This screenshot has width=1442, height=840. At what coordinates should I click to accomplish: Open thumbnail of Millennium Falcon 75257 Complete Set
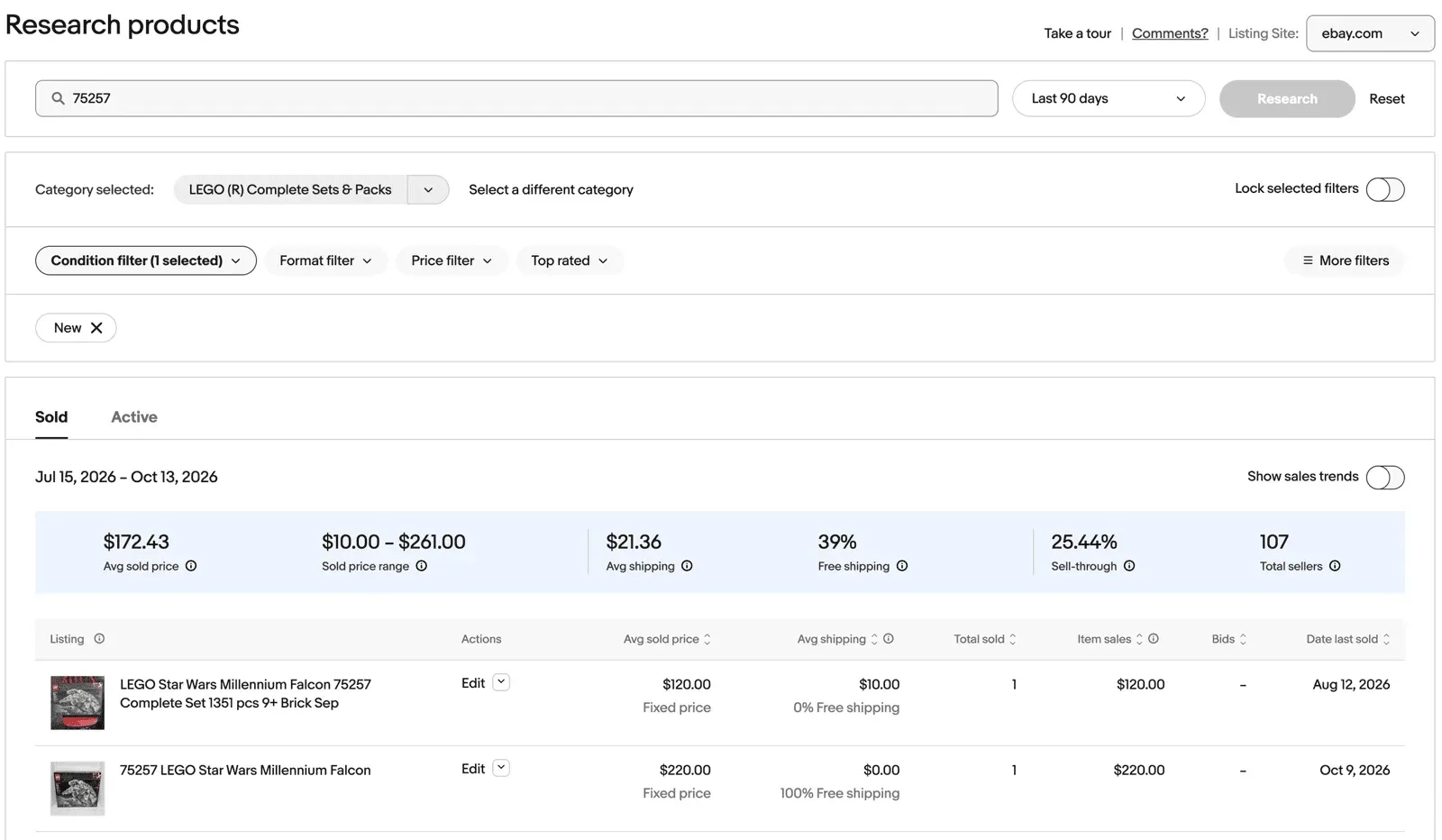78,702
